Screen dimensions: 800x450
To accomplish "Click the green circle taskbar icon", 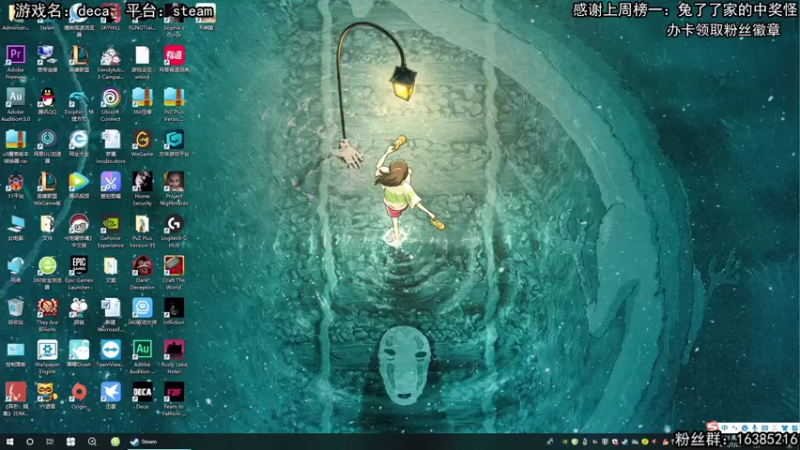I will [x=115, y=441].
